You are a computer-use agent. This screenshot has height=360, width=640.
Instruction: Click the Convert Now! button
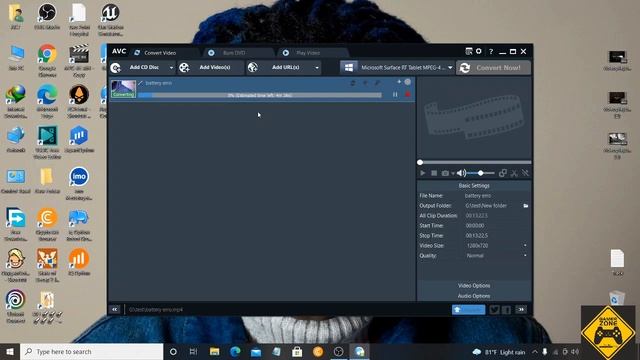coord(493,68)
